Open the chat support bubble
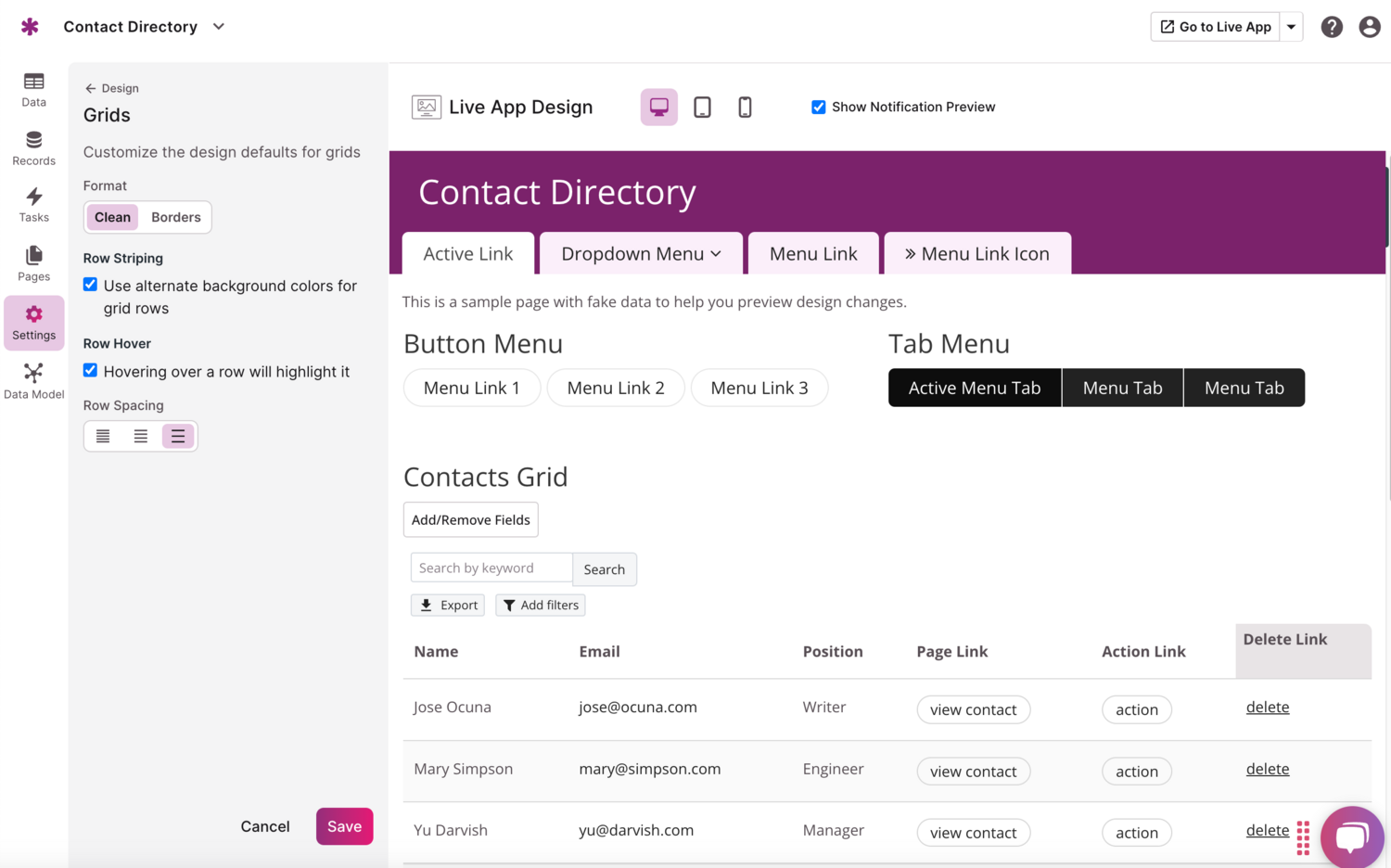Screen dimensions: 1391x868 [x=1352, y=836]
